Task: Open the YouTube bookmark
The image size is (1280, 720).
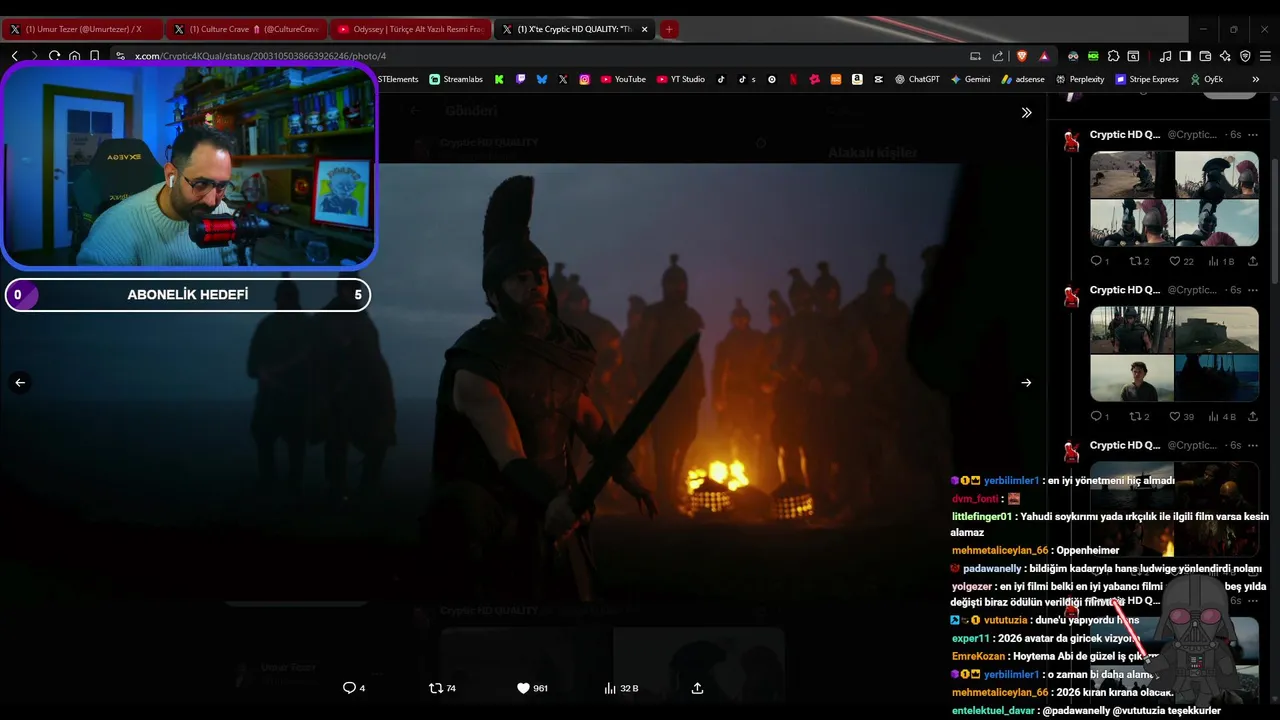Action: click(x=623, y=79)
